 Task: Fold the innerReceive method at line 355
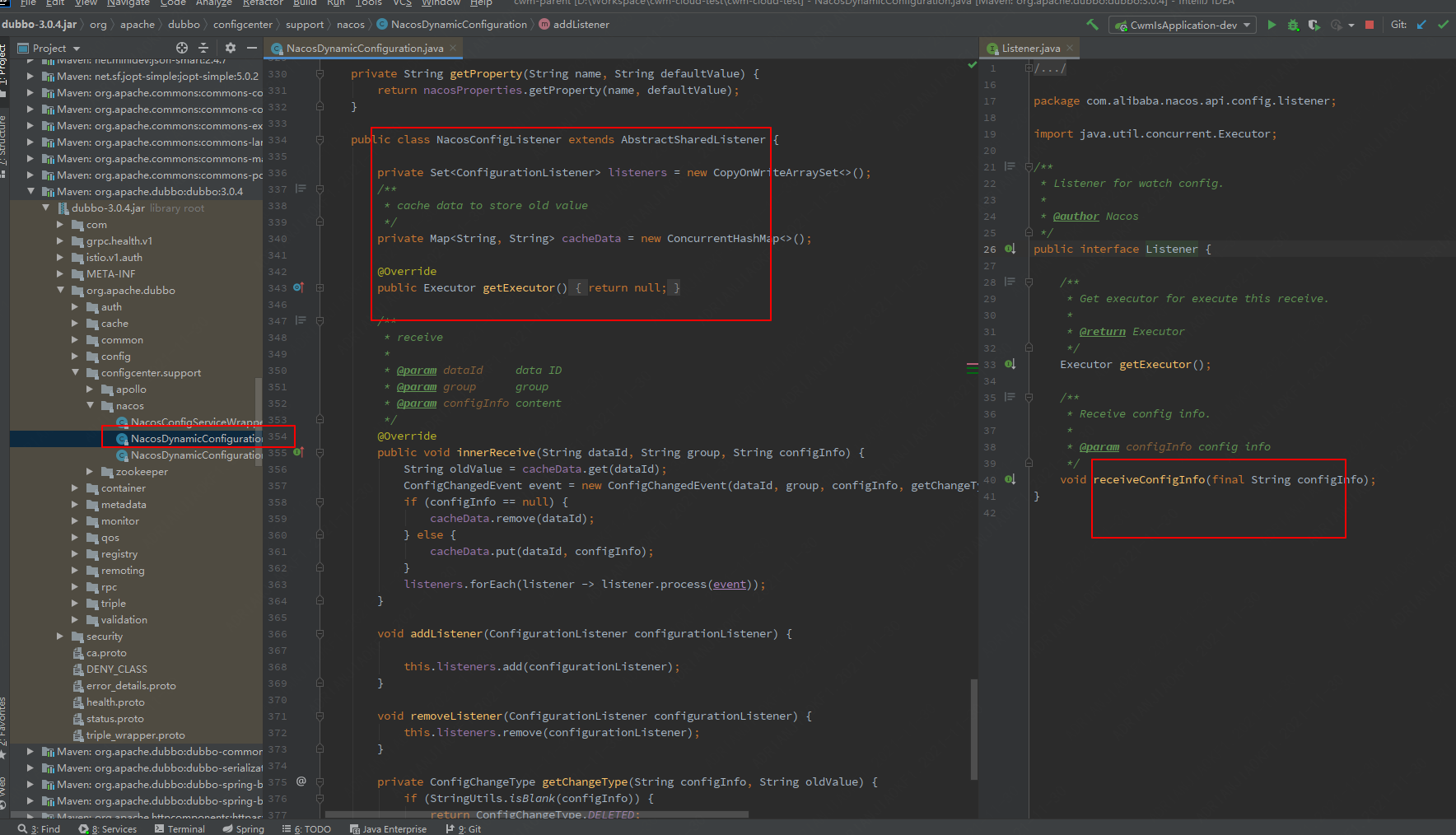(x=320, y=453)
